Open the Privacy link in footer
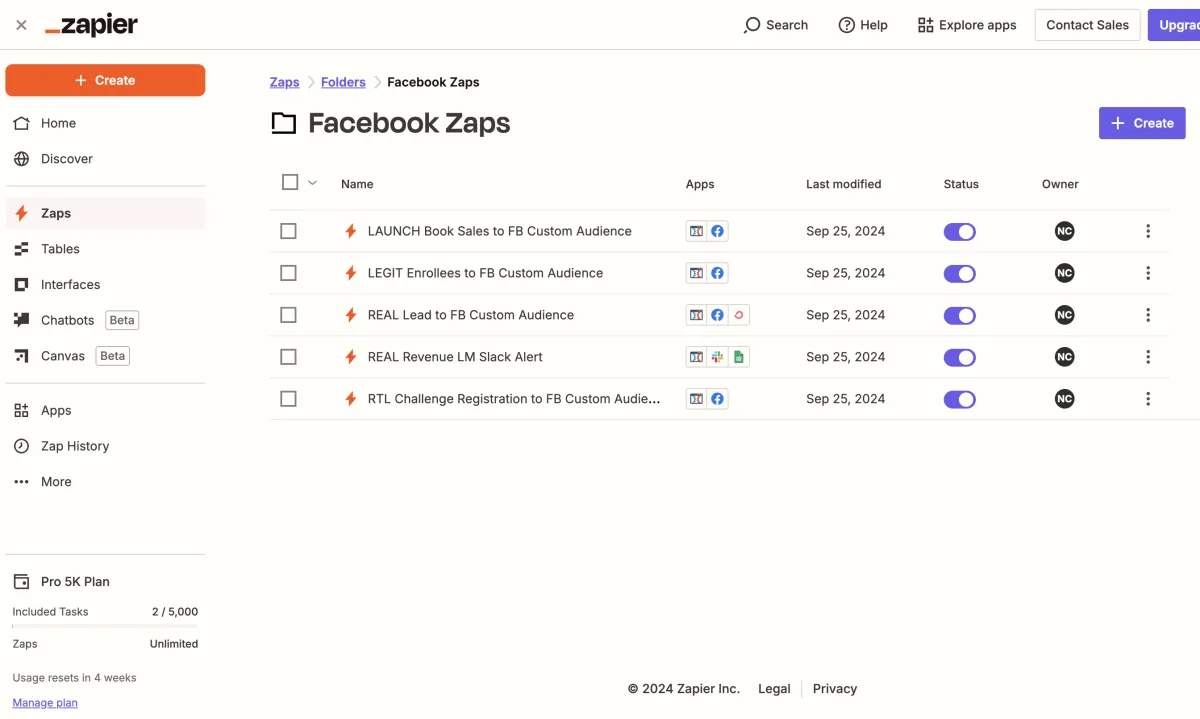This screenshot has height=719, width=1200. (835, 688)
